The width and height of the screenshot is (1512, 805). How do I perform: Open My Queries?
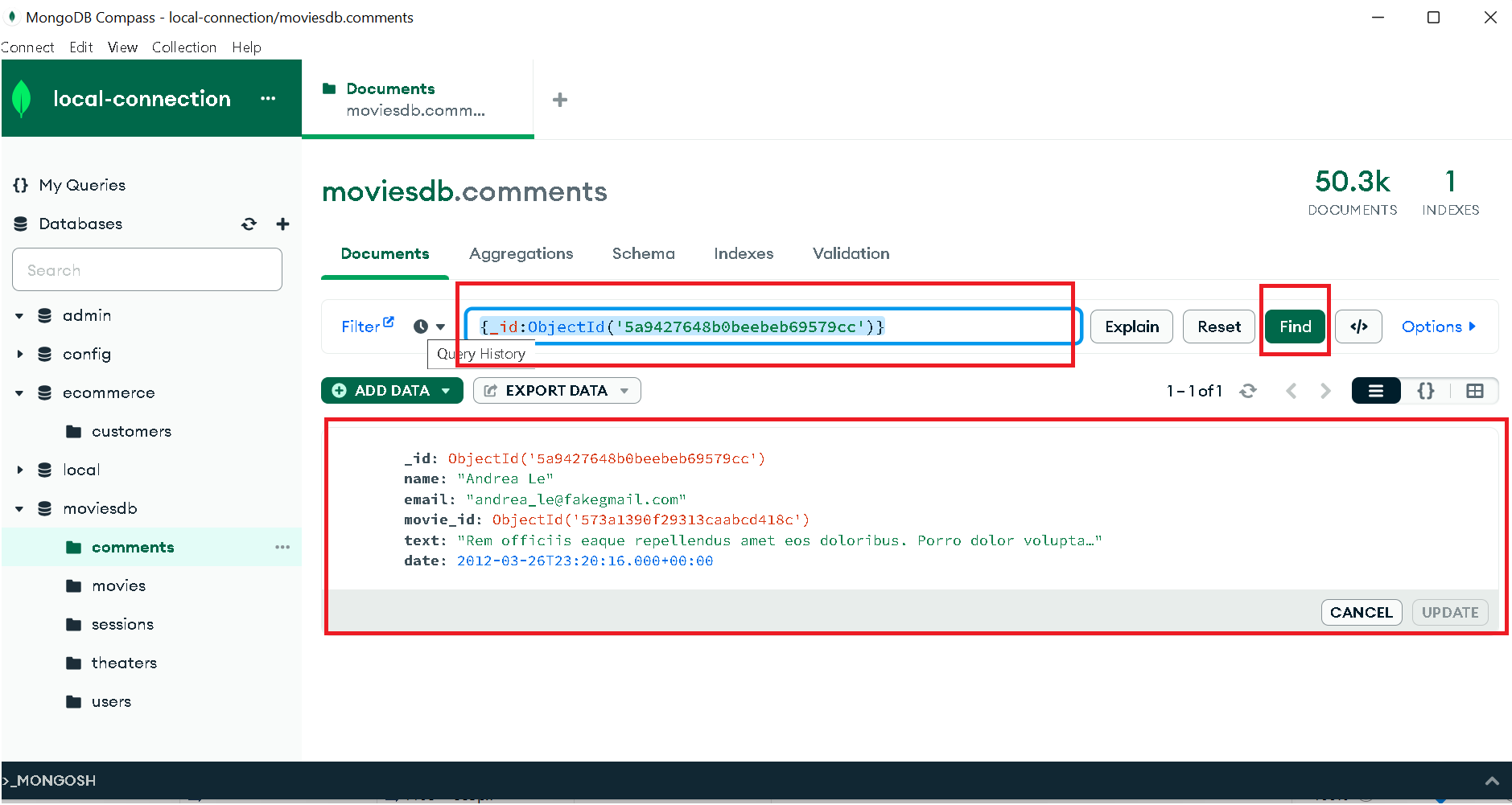click(82, 185)
